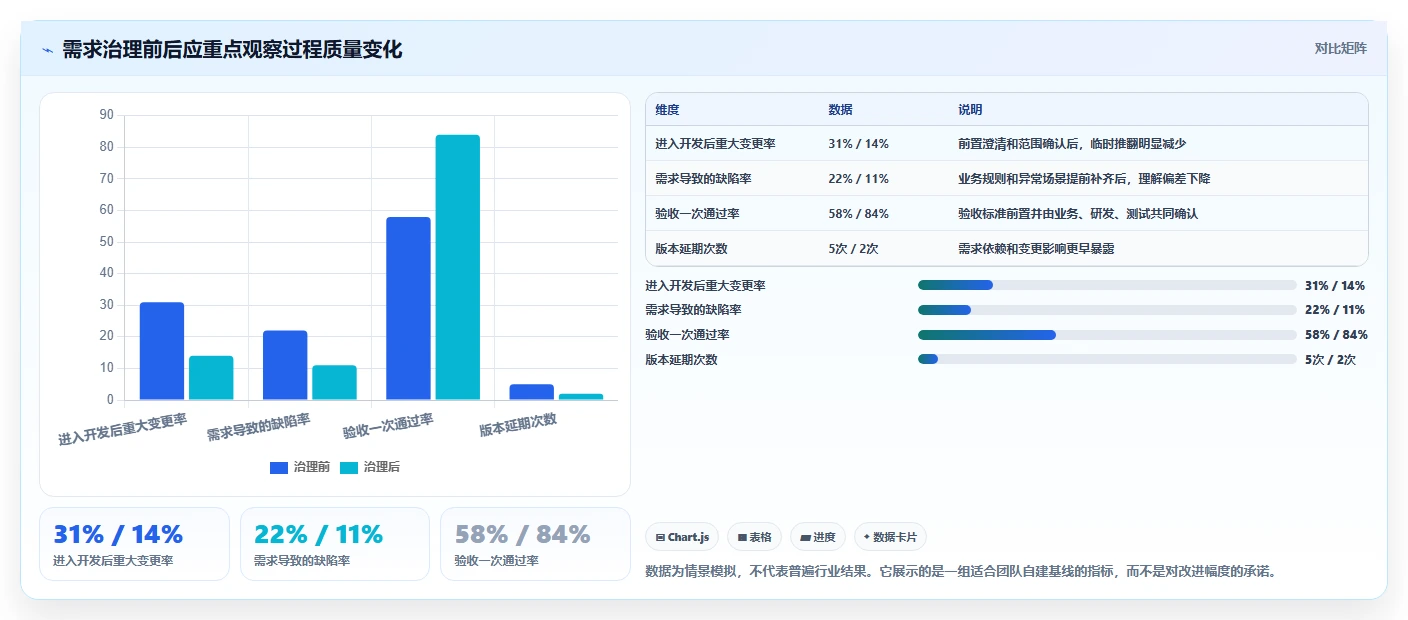The width and height of the screenshot is (1408, 620).
Task: Click description 前置澄清和范围确认后，临时推翻明显减少
Action: [1072, 144]
